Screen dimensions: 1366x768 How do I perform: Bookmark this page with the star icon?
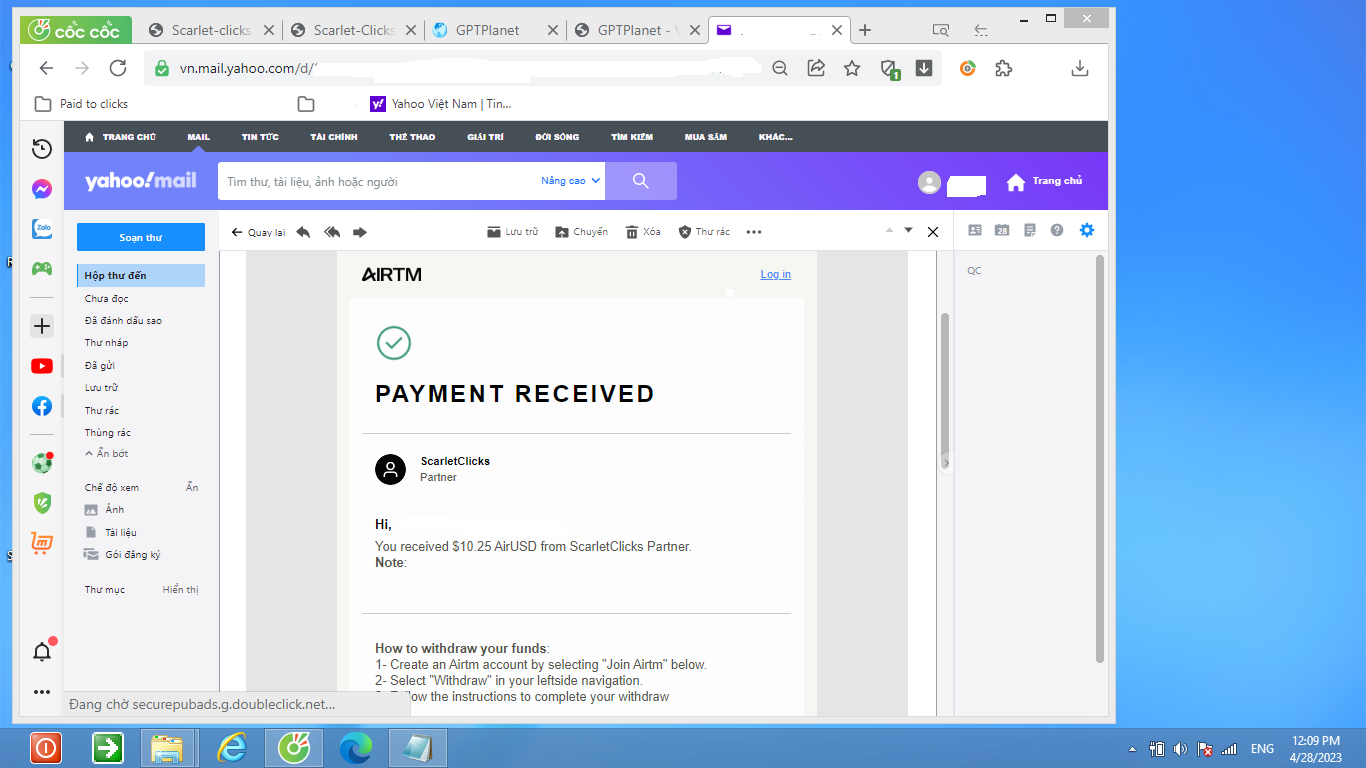(852, 68)
